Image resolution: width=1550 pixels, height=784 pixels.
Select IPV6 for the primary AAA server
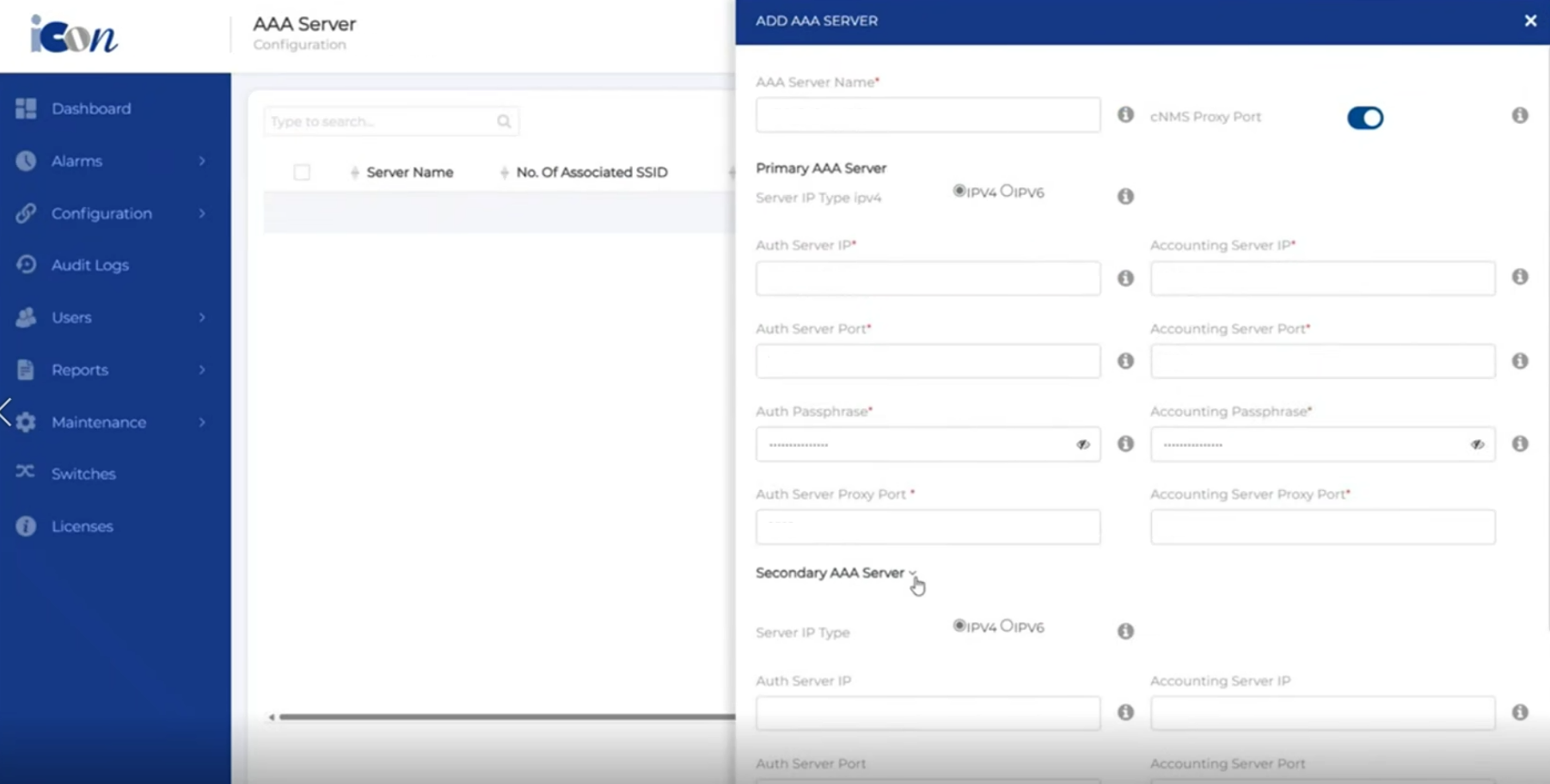point(1007,191)
